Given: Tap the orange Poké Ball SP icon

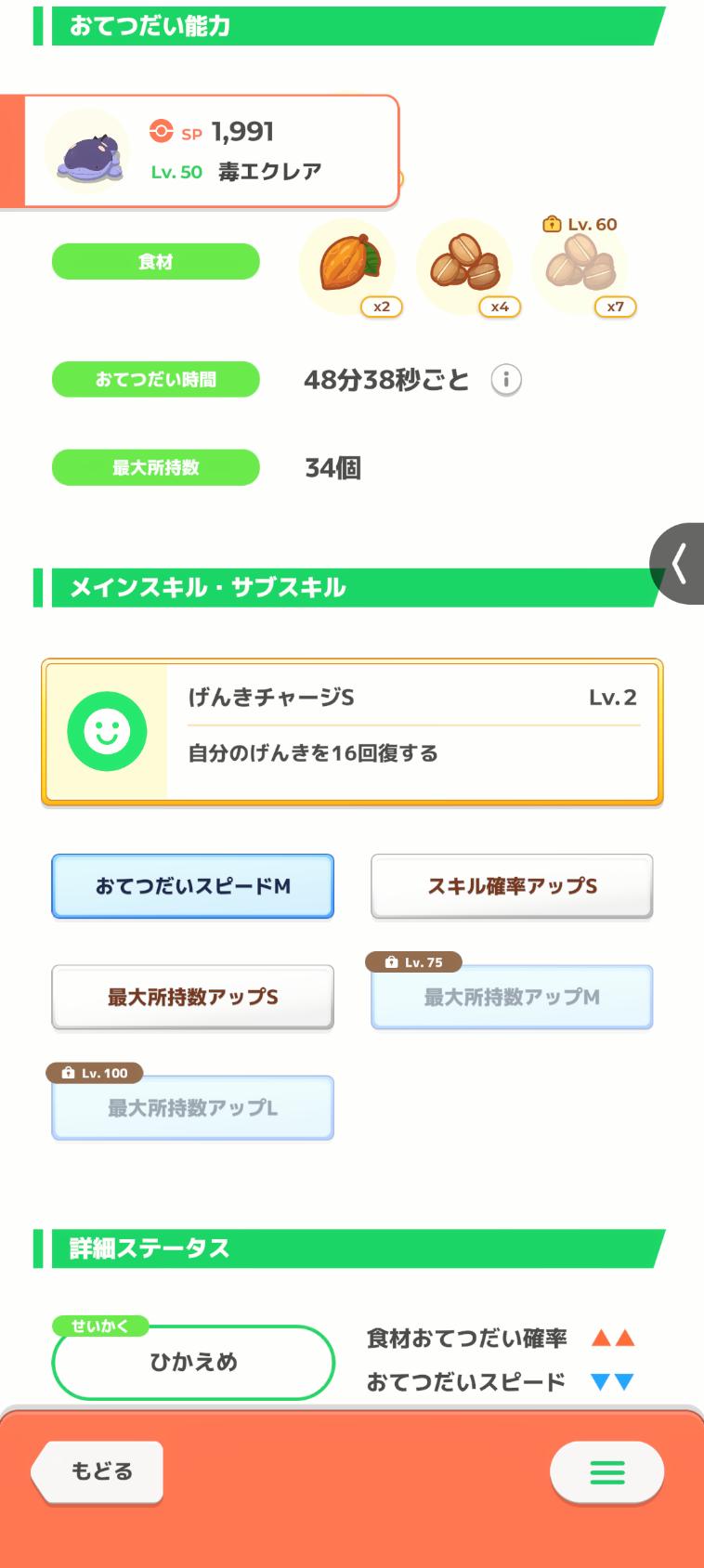Looking at the screenshot, I should 161,132.
